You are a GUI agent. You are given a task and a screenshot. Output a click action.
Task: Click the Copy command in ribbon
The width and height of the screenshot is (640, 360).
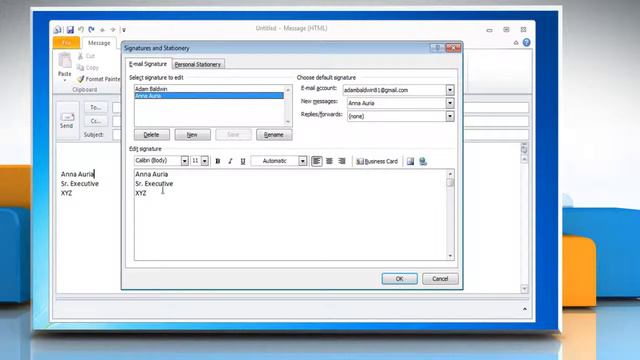pyautogui.click(x=89, y=67)
